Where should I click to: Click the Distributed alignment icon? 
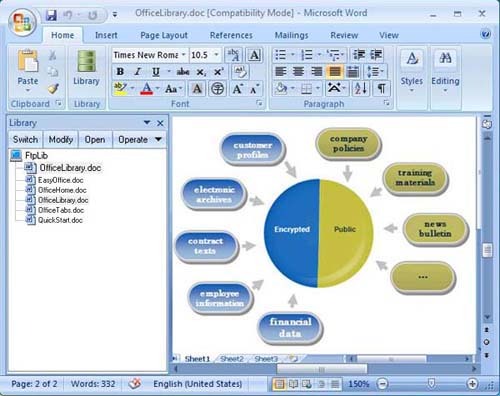pyautogui.click(x=353, y=72)
